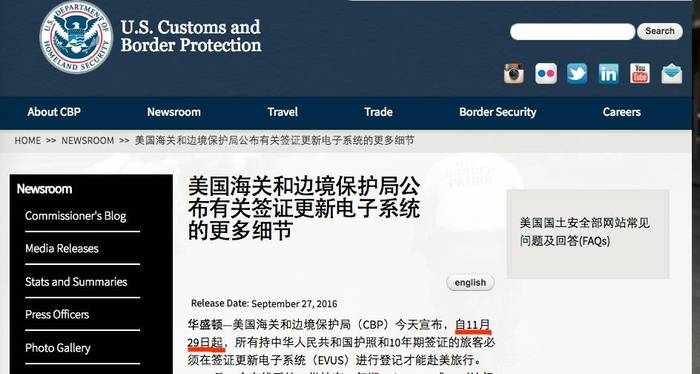Open the Flickr icon link
Viewport: 700px width, 374px height.
tap(546, 74)
